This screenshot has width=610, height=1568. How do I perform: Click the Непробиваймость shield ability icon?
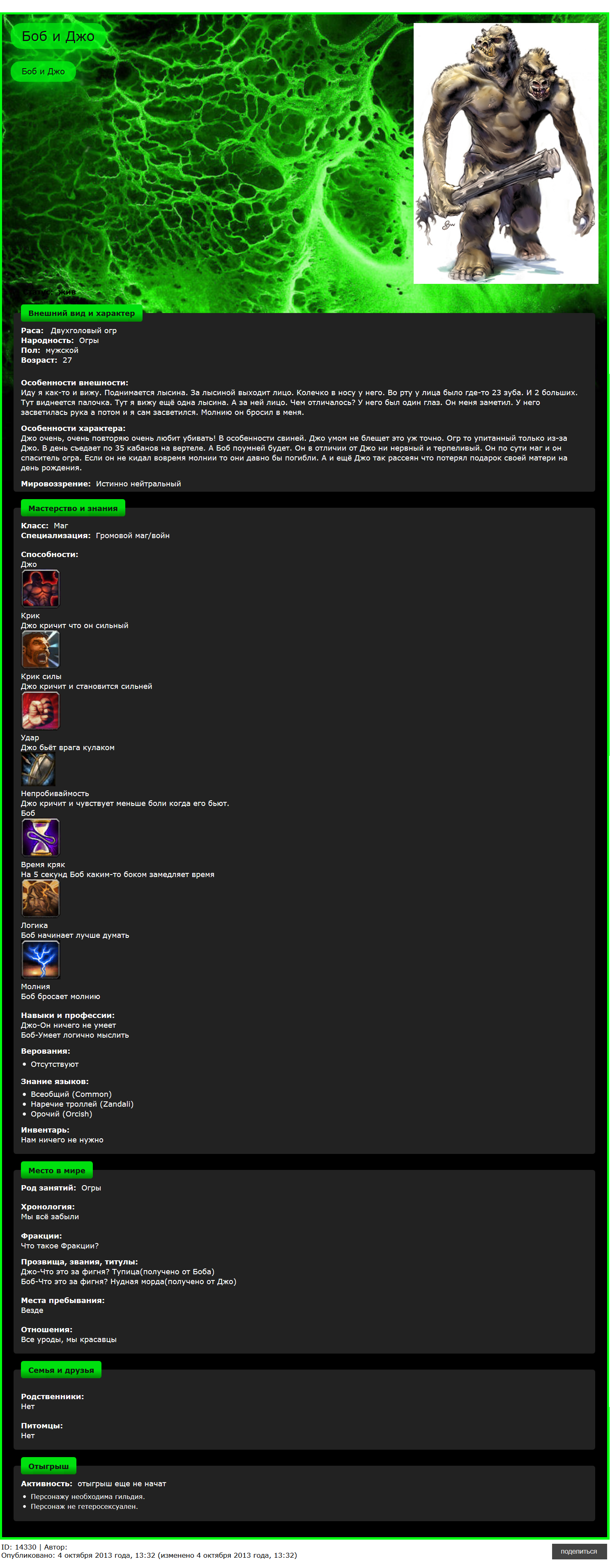38,769
